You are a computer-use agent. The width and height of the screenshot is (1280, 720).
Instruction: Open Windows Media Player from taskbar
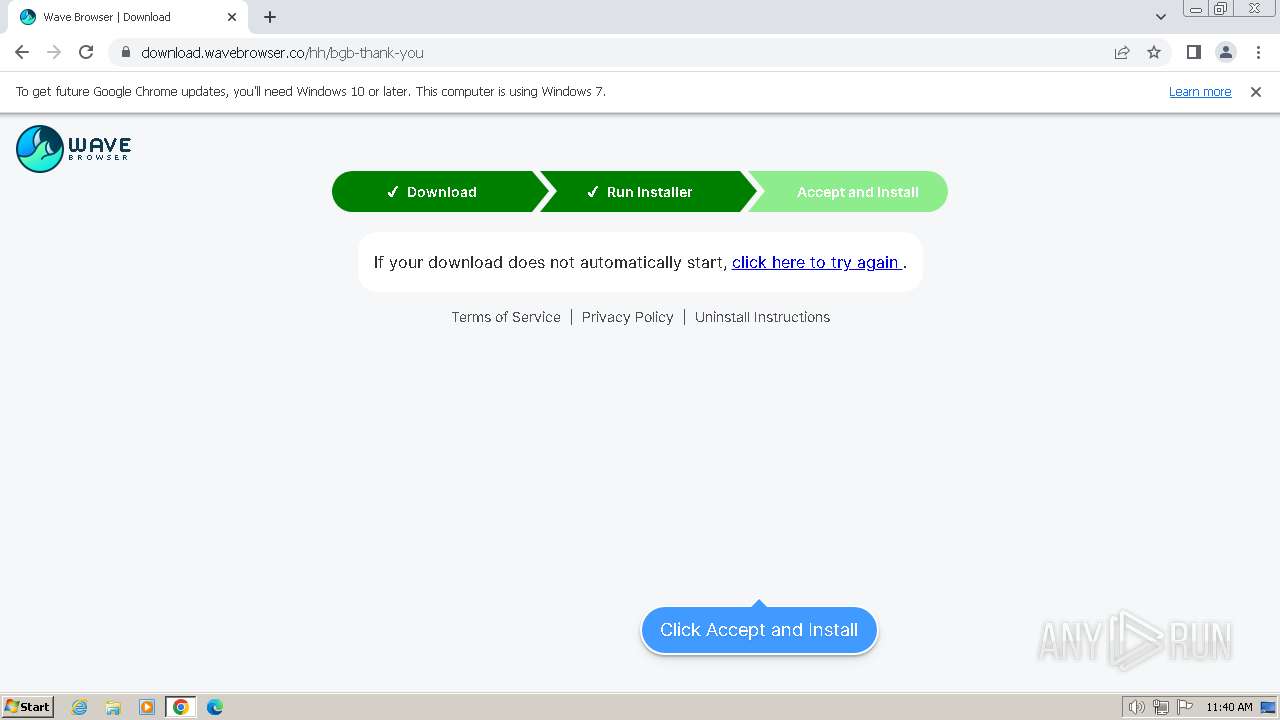(147, 707)
